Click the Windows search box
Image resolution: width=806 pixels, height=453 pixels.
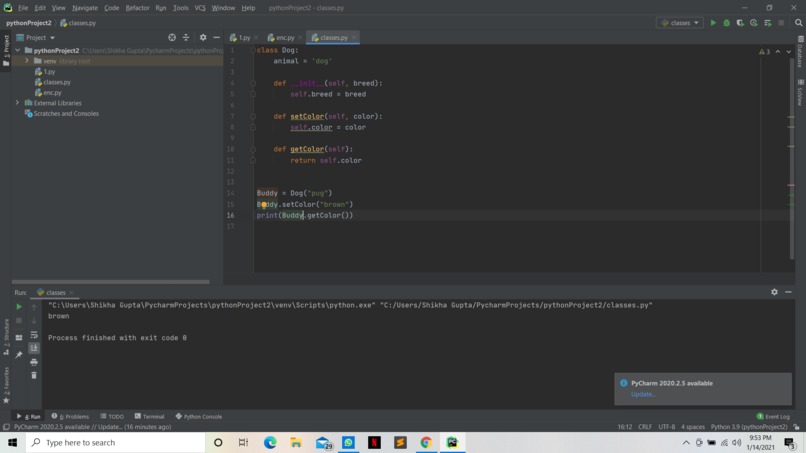click(116, 442)
